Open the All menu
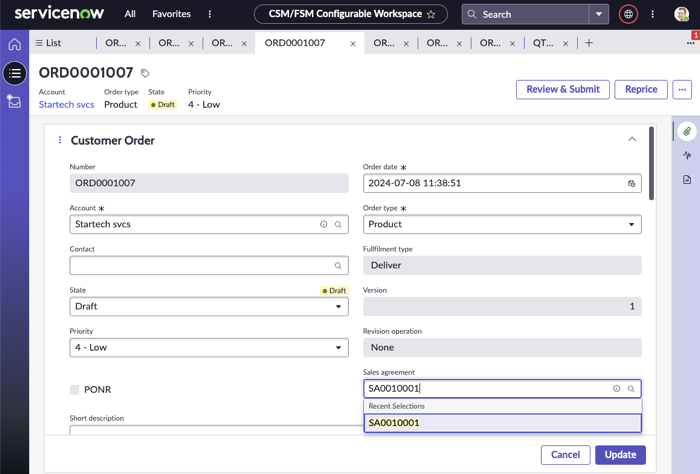The image size is (700, 474). click(130, 14)
